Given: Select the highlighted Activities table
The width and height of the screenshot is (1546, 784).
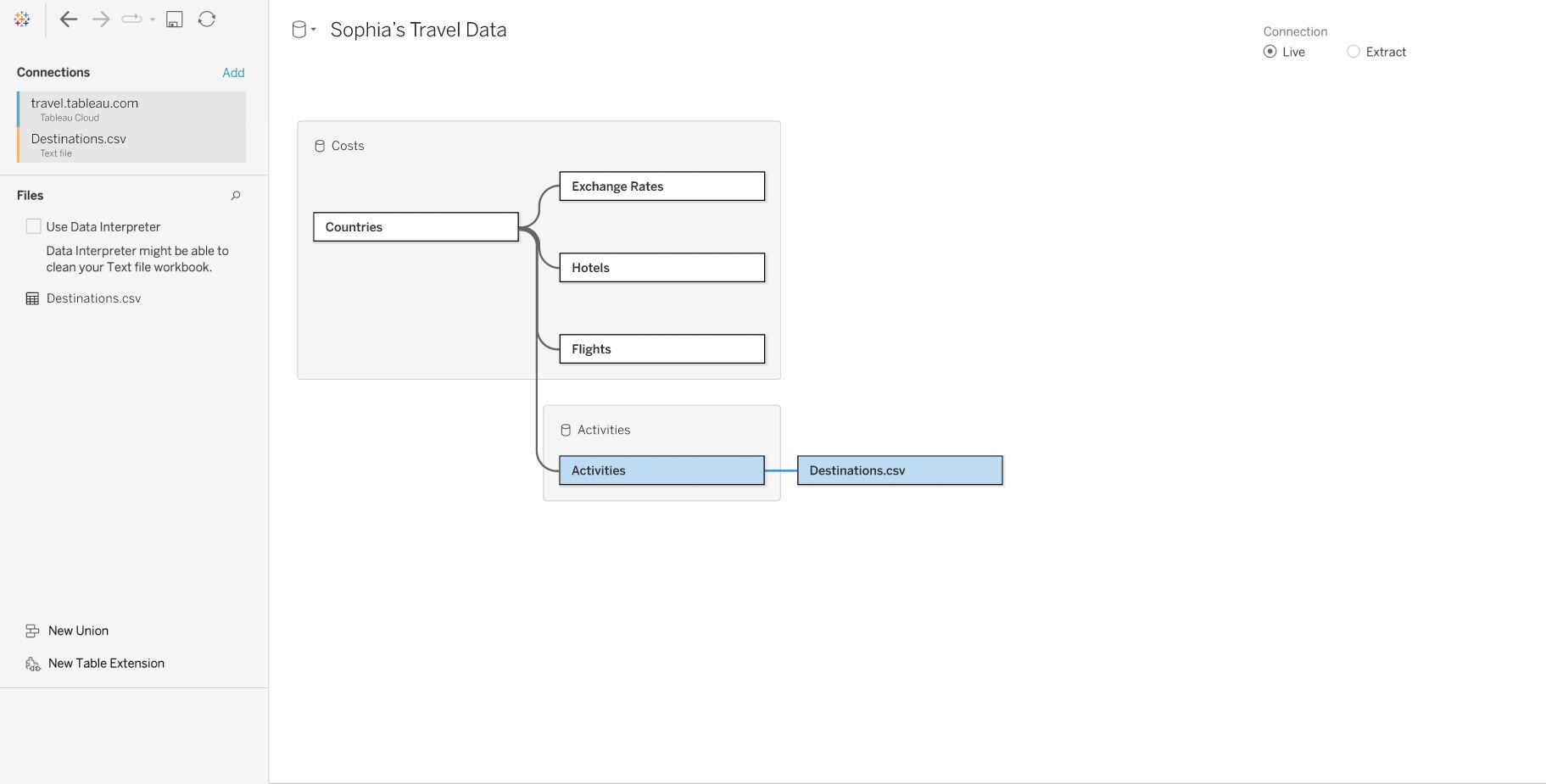Looking at the screenshot, I should tap(662, 470).
